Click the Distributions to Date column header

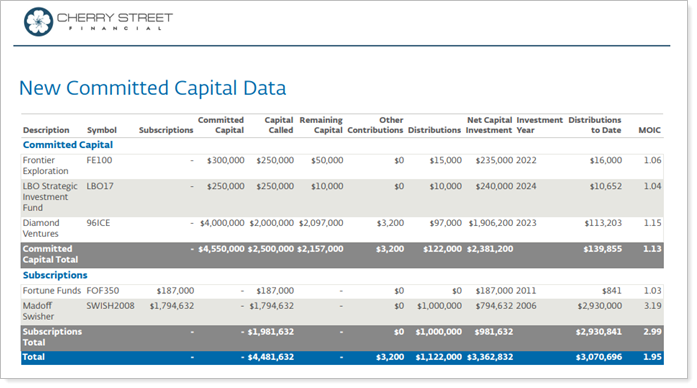(x=595, y=125)
